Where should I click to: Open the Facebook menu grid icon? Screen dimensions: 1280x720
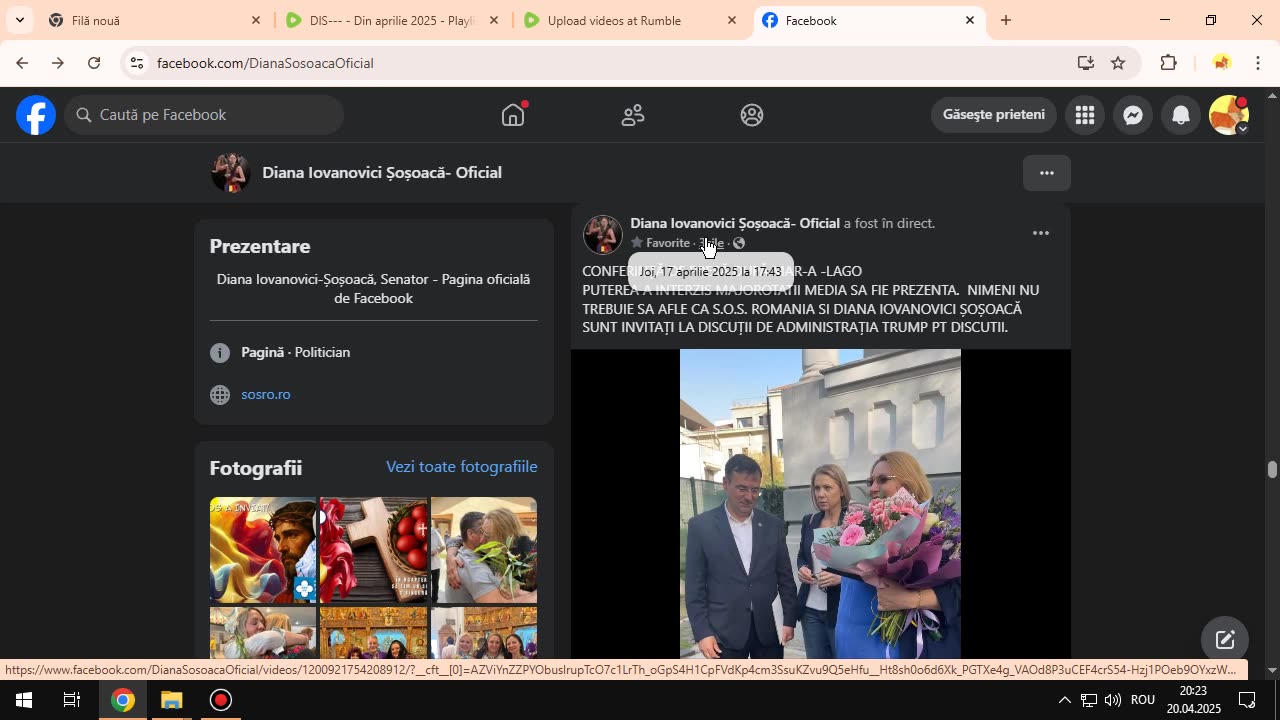1085,115
